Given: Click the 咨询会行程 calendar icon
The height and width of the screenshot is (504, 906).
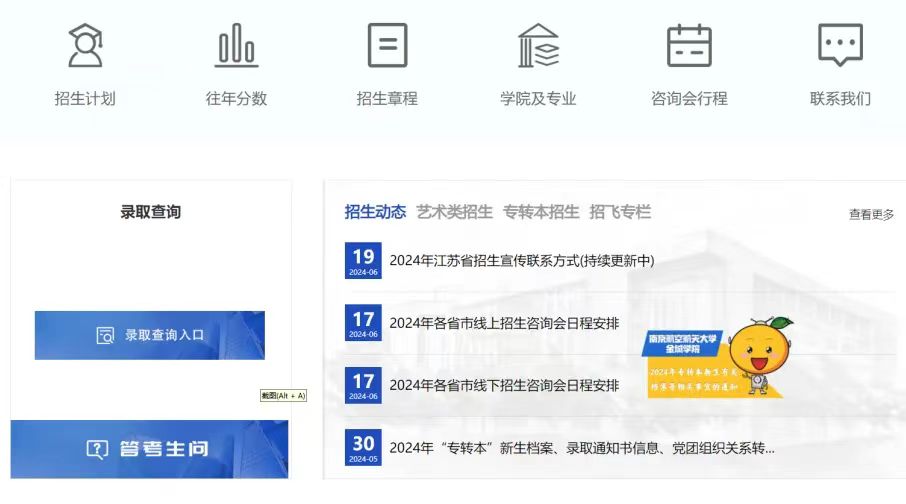Looking at the screenshot, I should tap(689, 45).
